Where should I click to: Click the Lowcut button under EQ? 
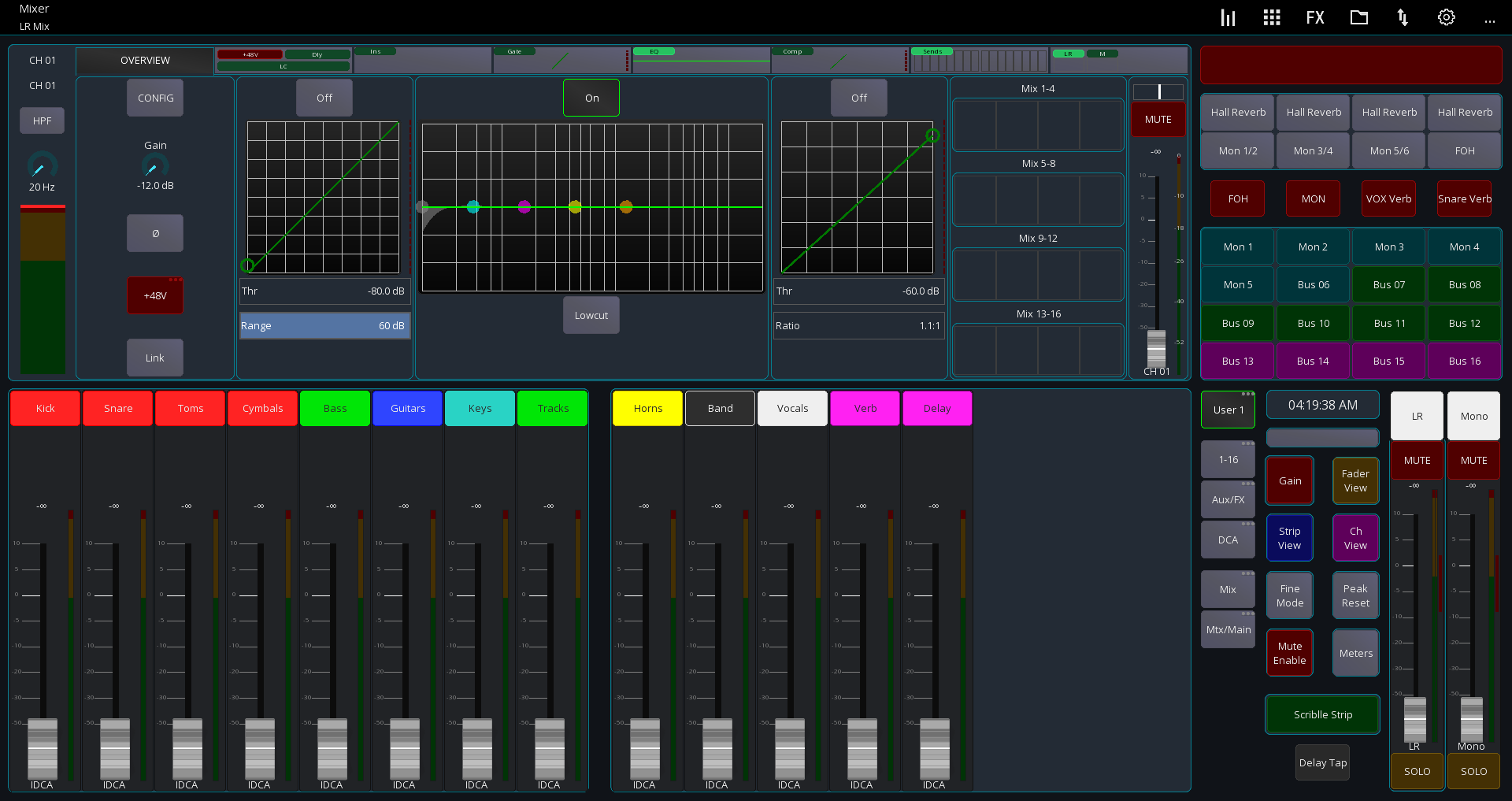[x=591, y=315]
